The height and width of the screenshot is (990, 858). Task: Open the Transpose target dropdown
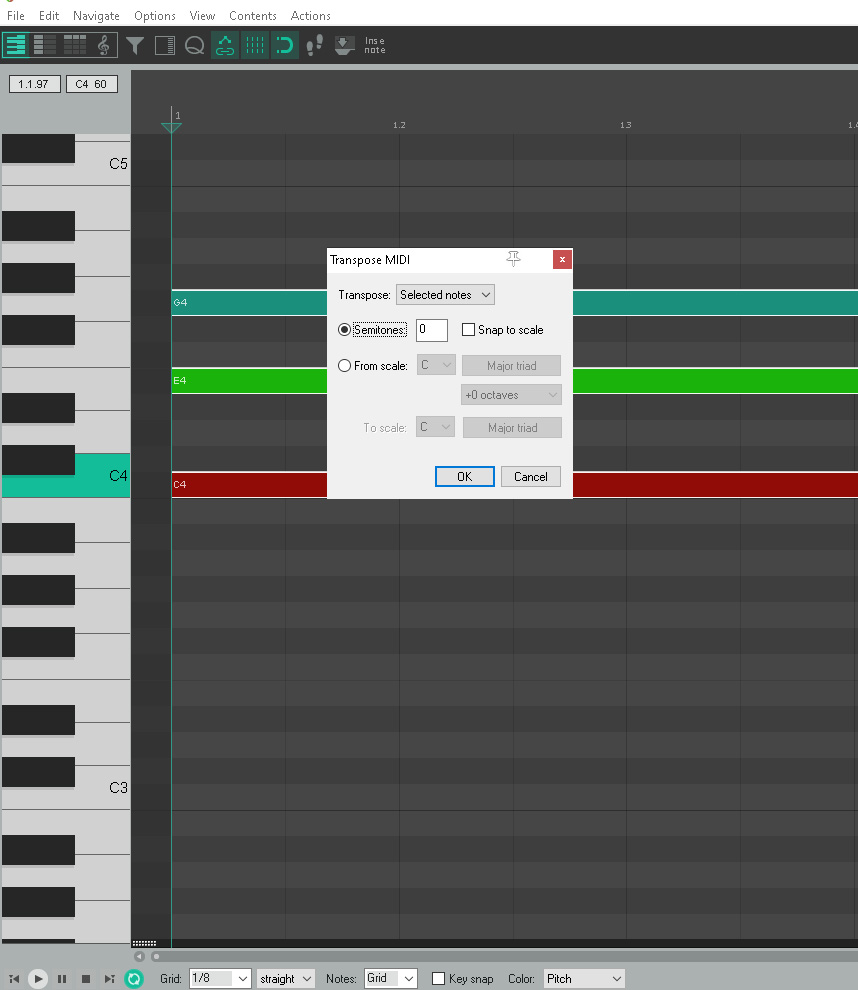[x=445, y=295]
